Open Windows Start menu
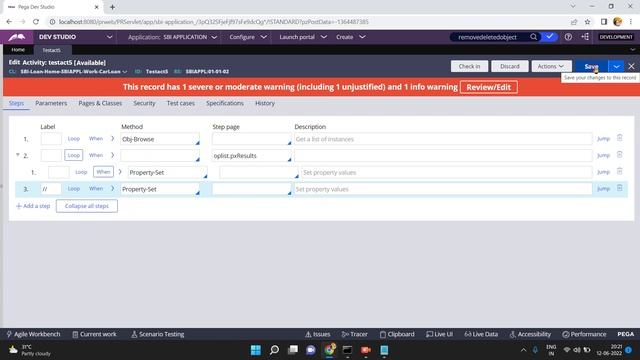The image size is (640, 360). 256,350
